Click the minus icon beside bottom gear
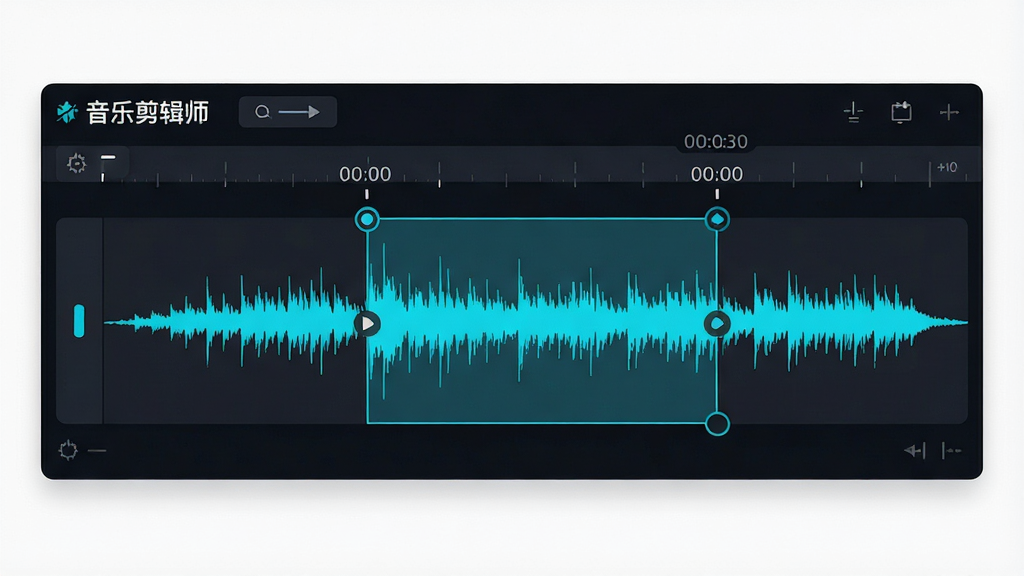Image resolution: width=1024 pixels, height=576 pixels. 97,451
